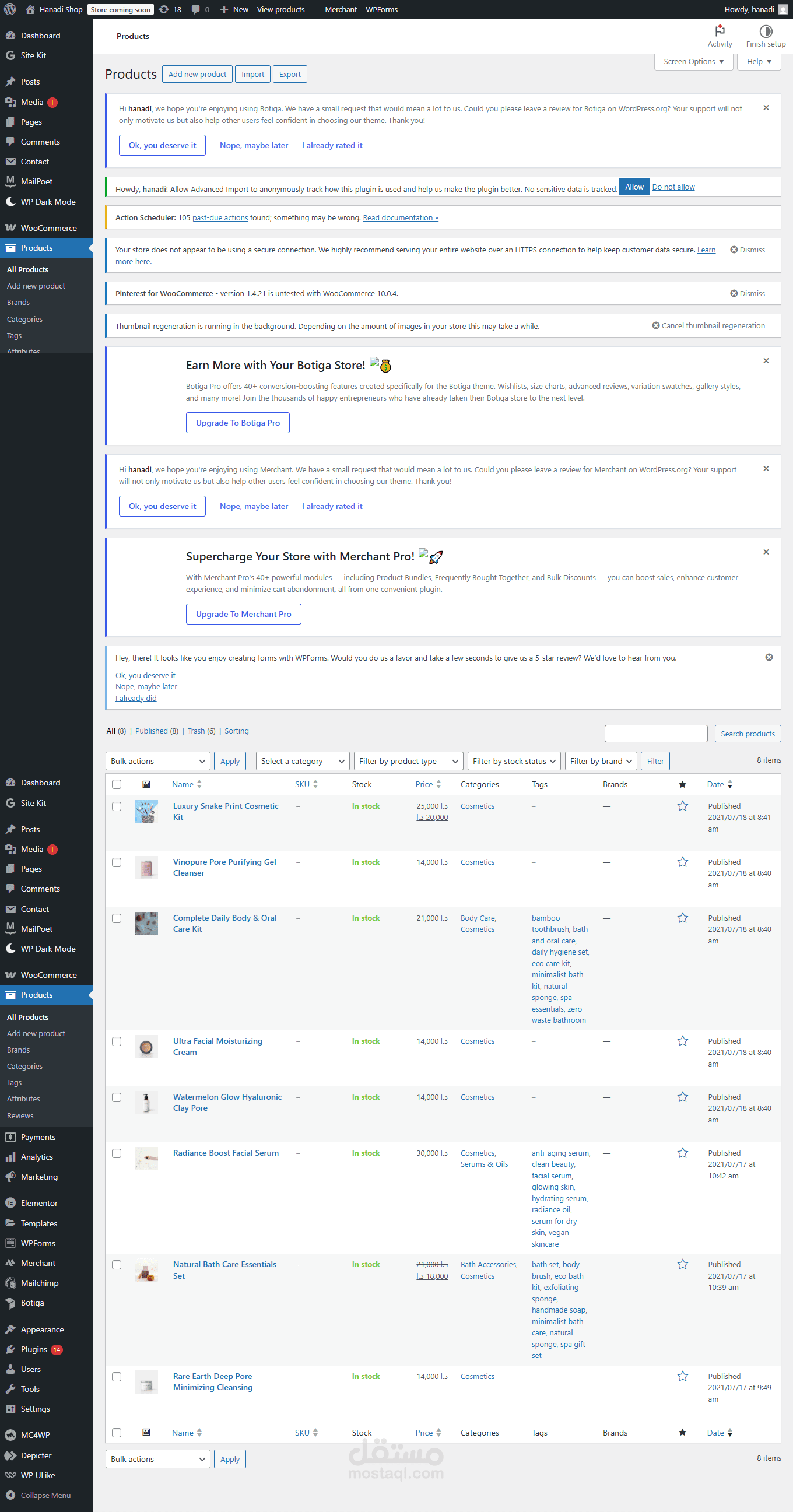Click the WordPress logo in admin bar
Screen dimensions: 793x1512
(x=10, y=9)
